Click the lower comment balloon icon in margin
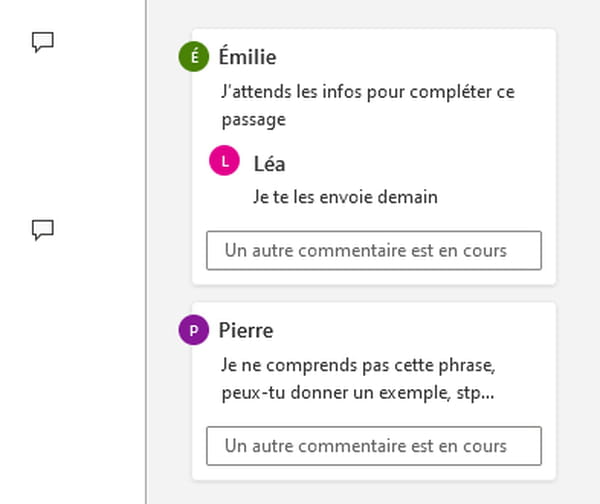600x504 pixels. [x=42, y=230]
